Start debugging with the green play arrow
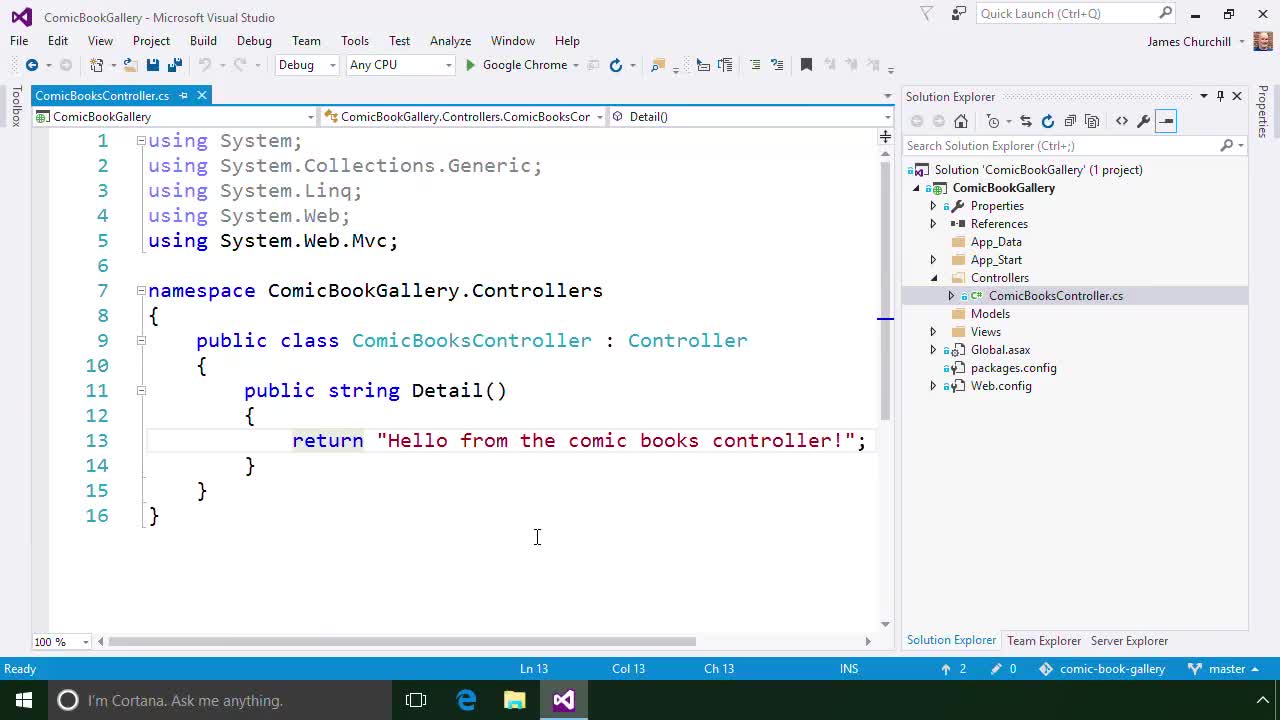 click(470, 65)
